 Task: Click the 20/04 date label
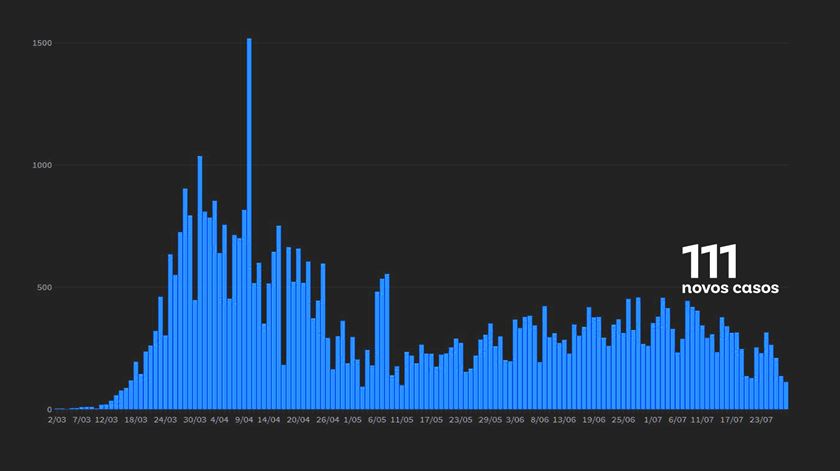[x=298, y=420]
